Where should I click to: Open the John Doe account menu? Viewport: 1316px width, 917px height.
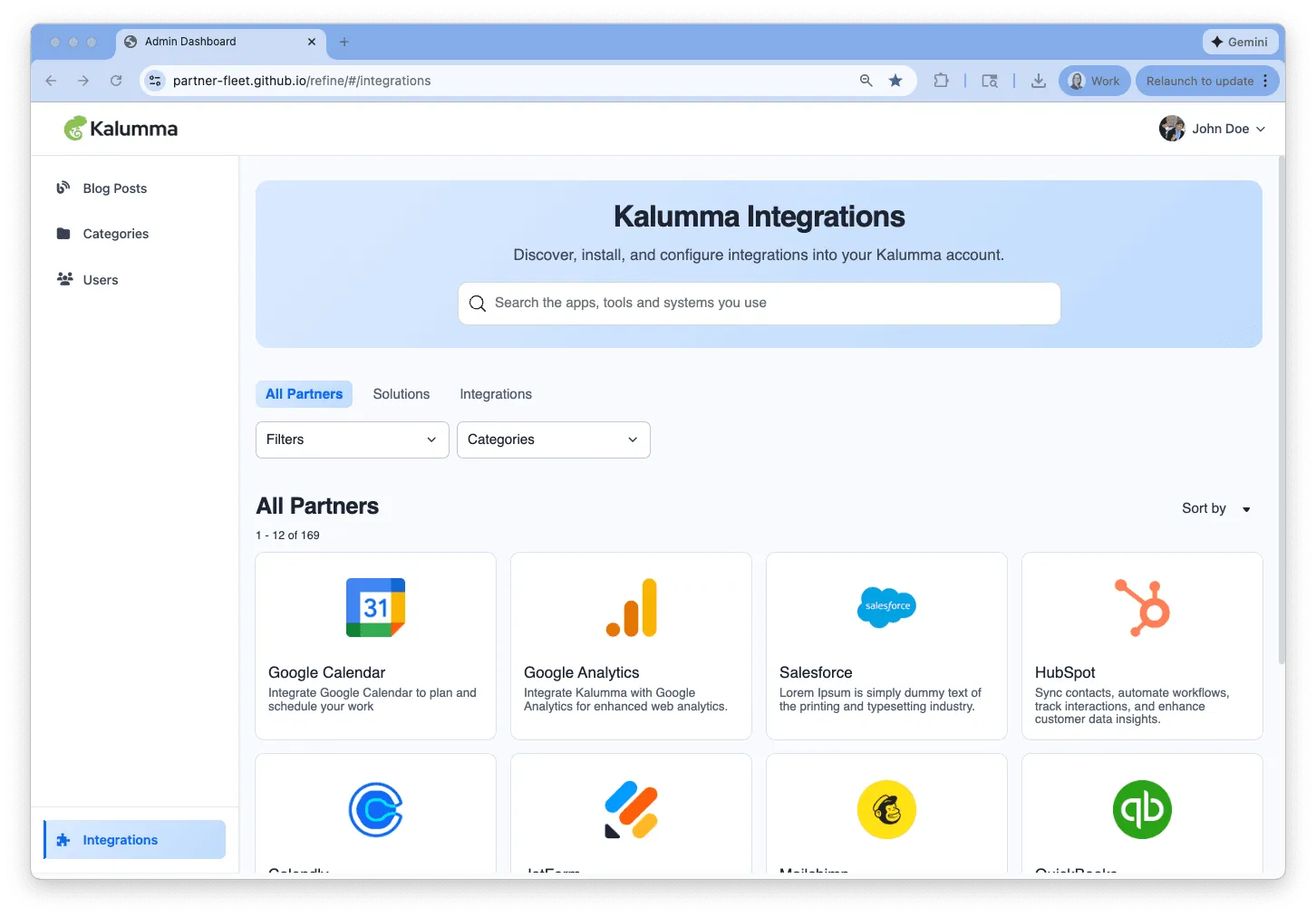1212,129
